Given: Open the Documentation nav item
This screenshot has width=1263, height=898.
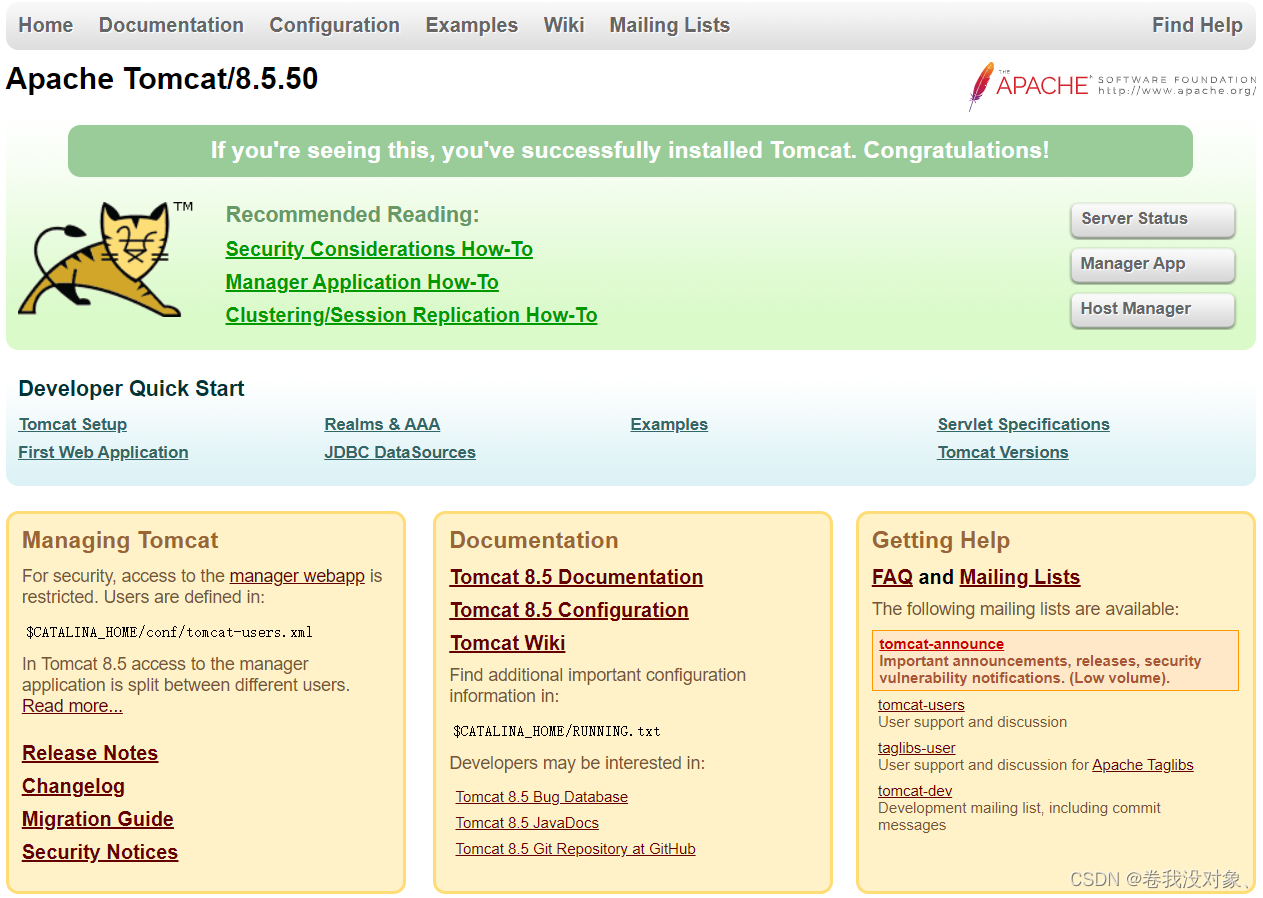Looking at the screenshot, I should (171, 25).
